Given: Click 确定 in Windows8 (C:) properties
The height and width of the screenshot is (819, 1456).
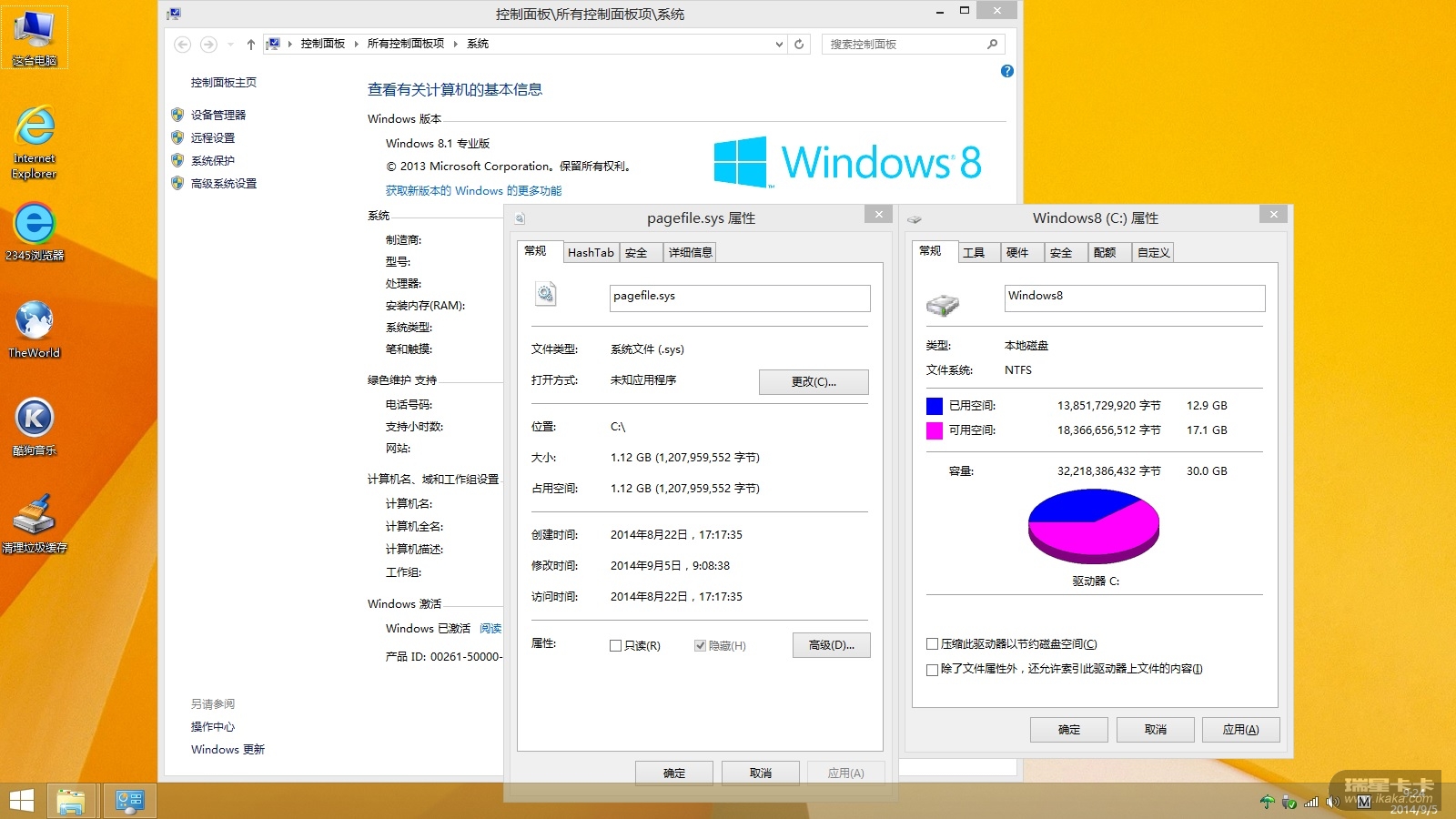Looking at the screenshot, I should 1069,730.
